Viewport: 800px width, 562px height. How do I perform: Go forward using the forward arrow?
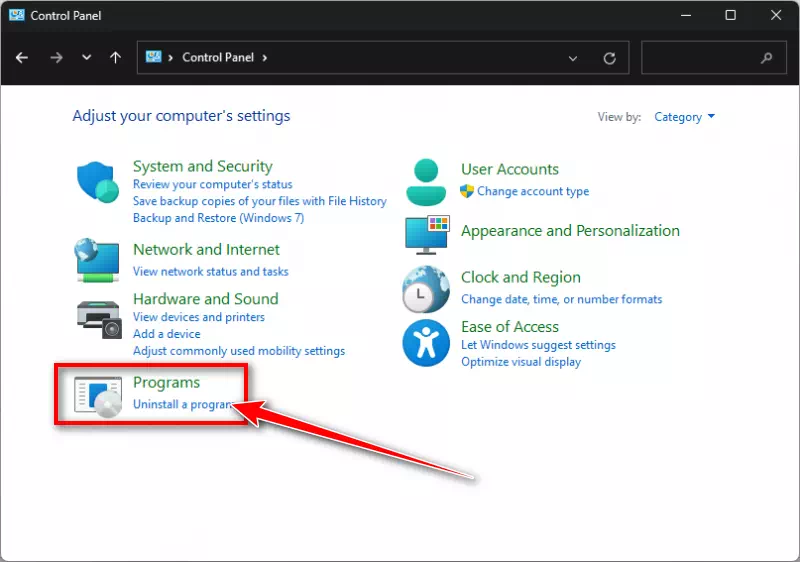(x=56, y=58)
